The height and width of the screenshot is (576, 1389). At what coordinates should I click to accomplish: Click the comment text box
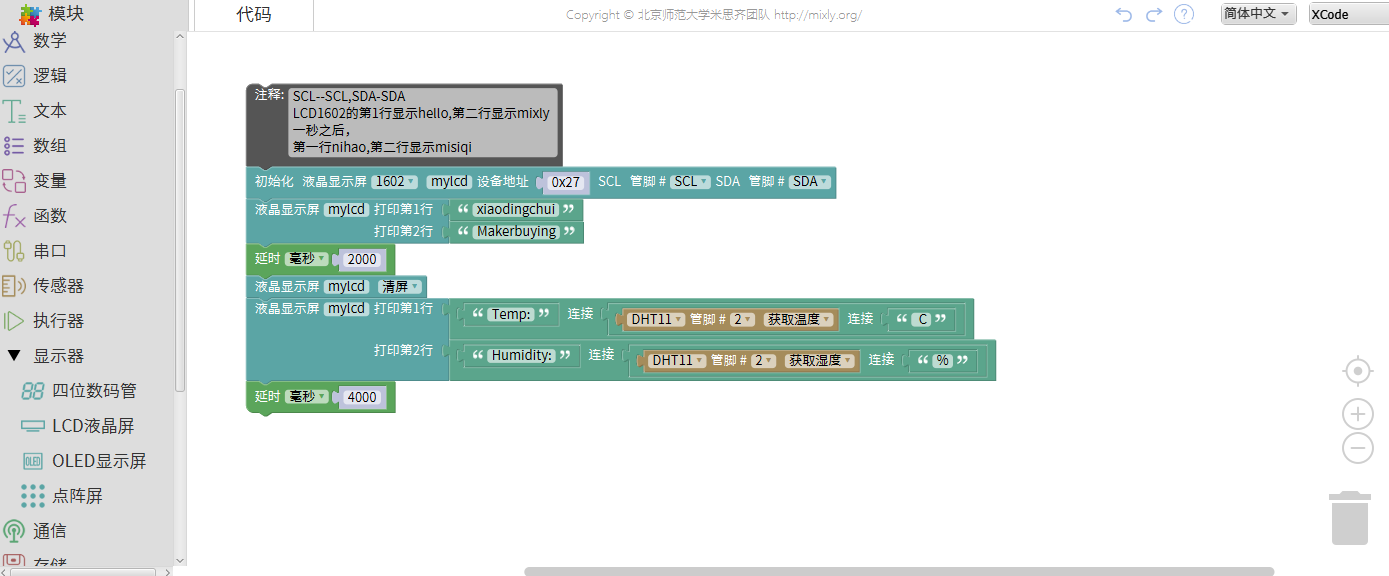pos(422,122)
